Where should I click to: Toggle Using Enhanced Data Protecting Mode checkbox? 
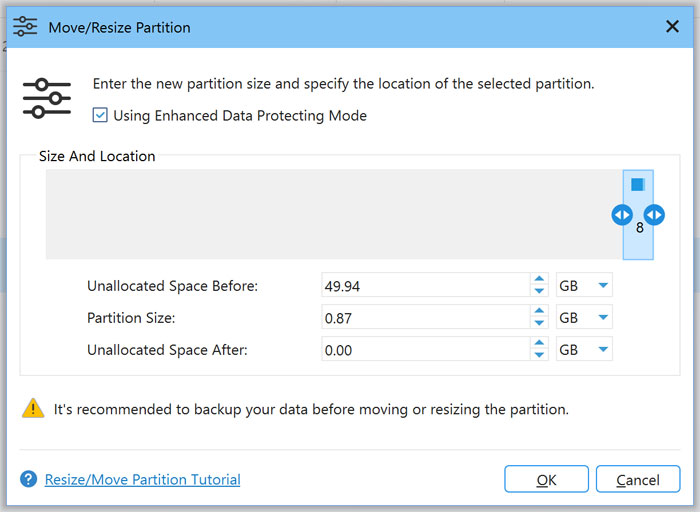coord(100,115)
